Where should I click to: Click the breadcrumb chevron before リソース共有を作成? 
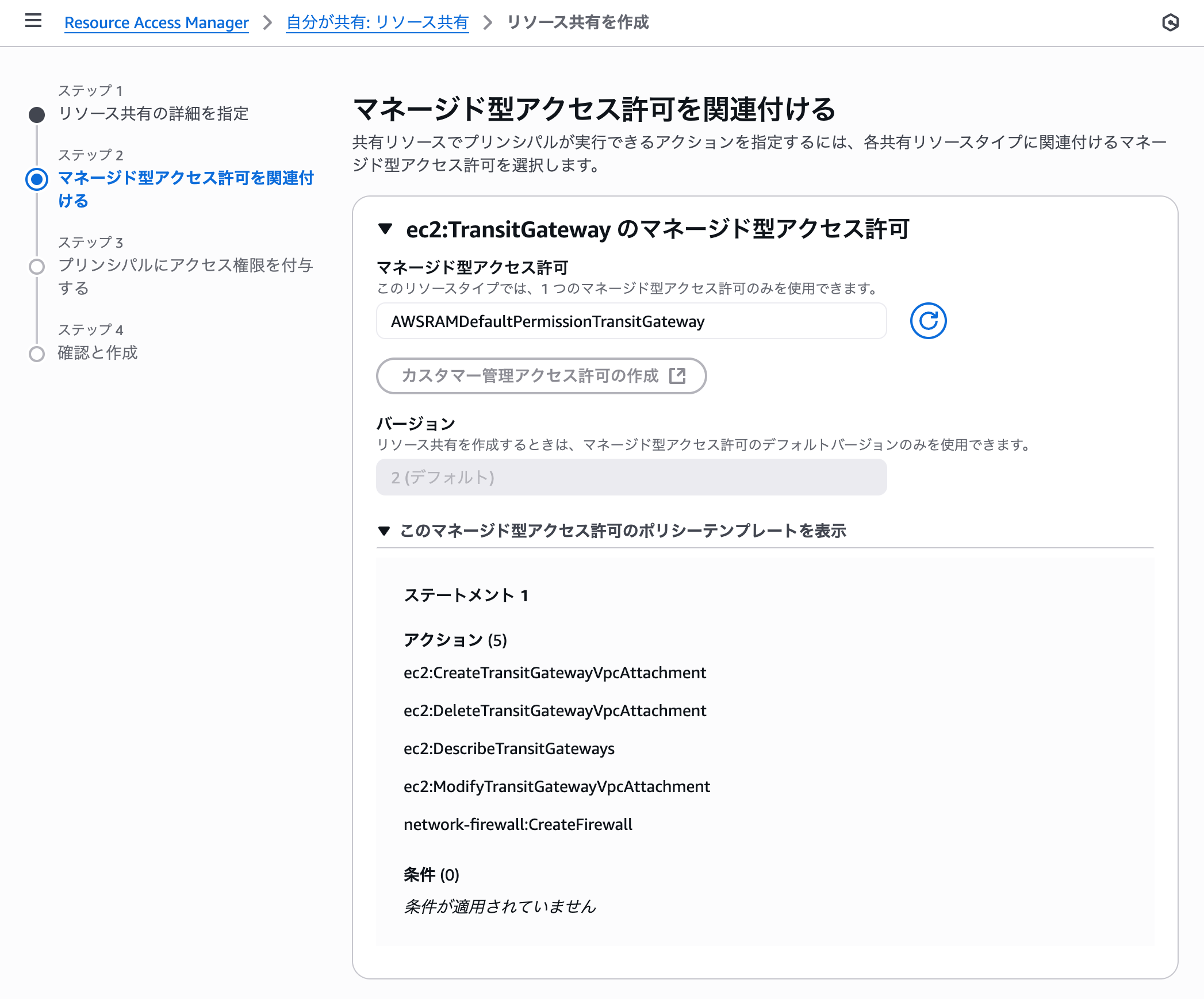tap(488, 23)
